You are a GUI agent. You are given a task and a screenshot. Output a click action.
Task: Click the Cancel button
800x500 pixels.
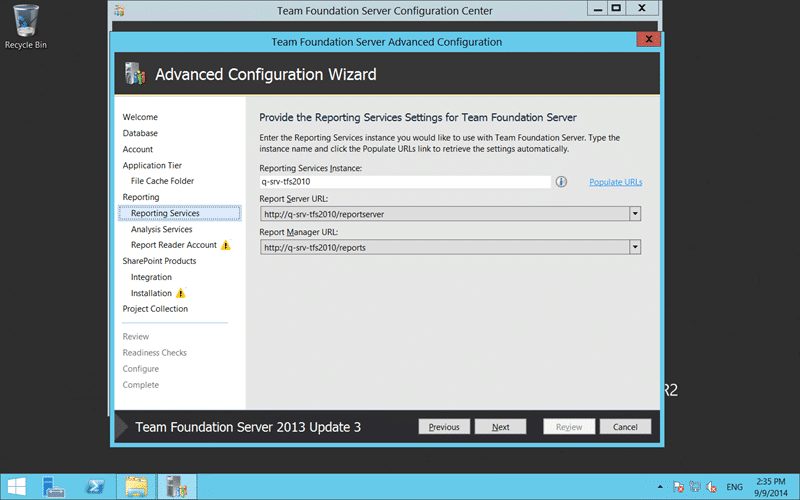click(625, 427)
